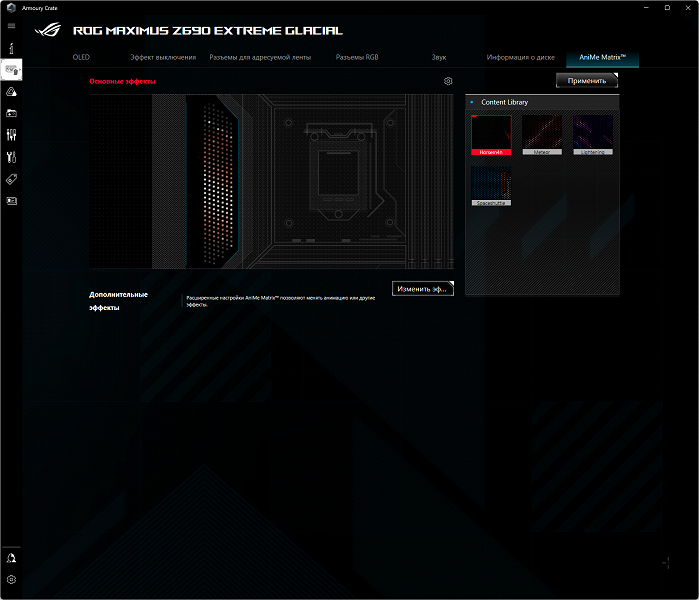Close the Armoury Crate window
Image resolution: width=699 pixels, height=600 pixels.
688,8
